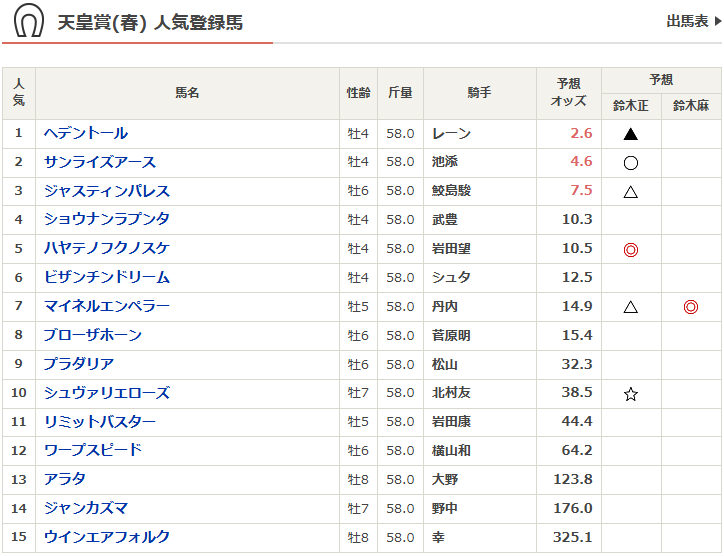This screenshot has height=556, width=724.
Task: Open horse ワープスピード
Action: coord(93,450)
